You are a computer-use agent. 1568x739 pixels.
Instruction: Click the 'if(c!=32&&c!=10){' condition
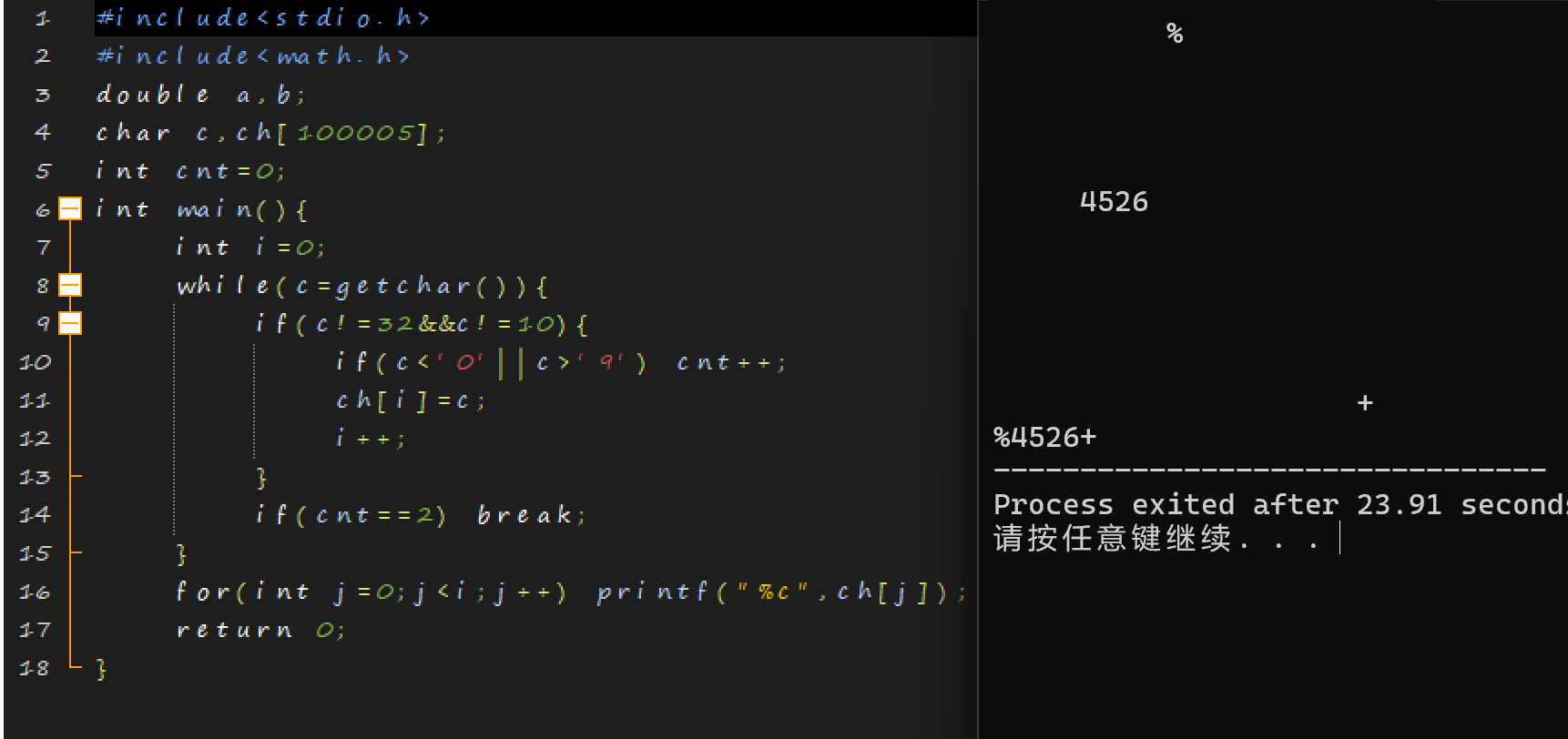coord(423,324)
